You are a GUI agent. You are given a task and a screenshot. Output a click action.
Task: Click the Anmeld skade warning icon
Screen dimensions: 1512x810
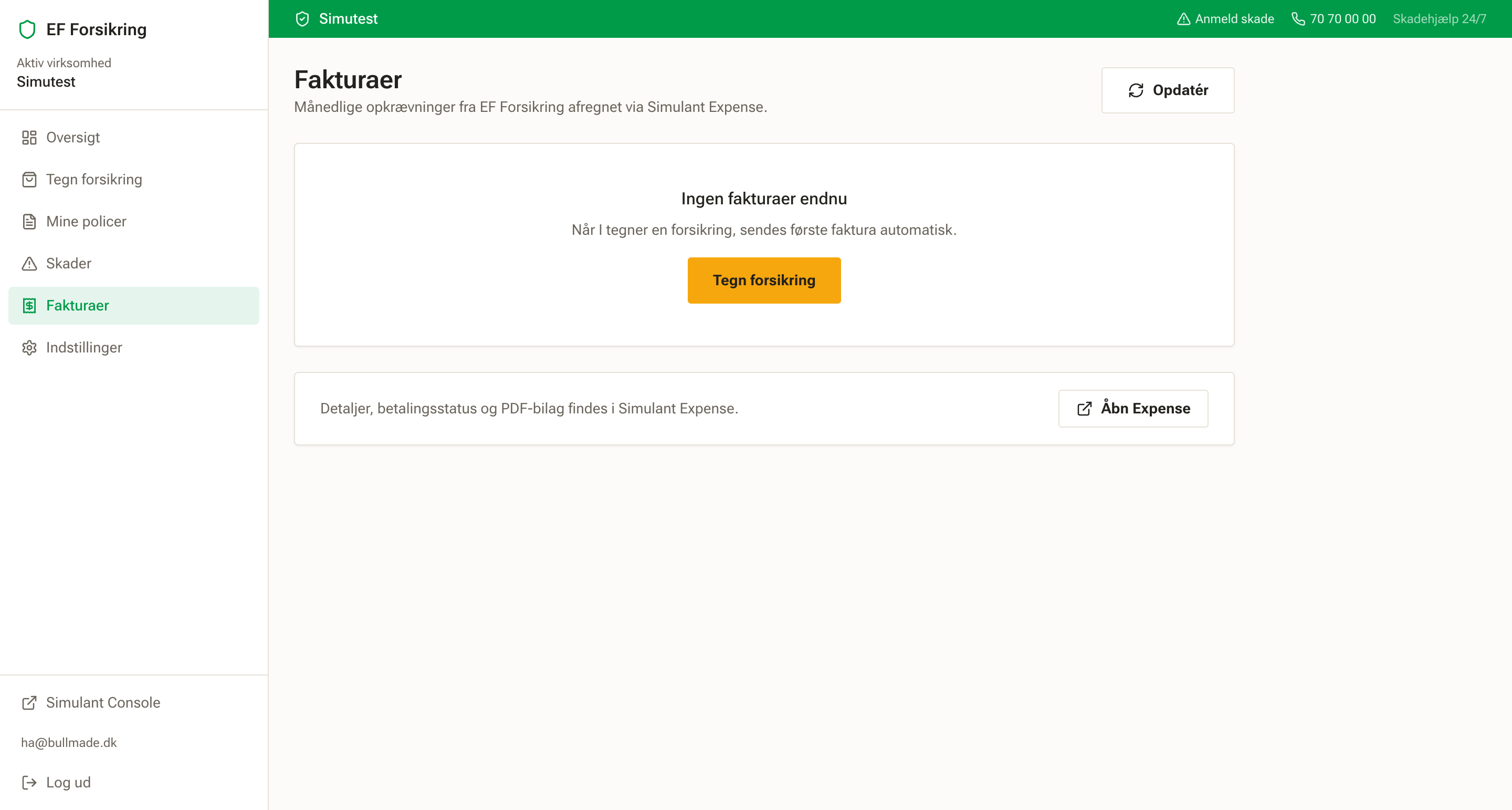(x=1184, y=19)
